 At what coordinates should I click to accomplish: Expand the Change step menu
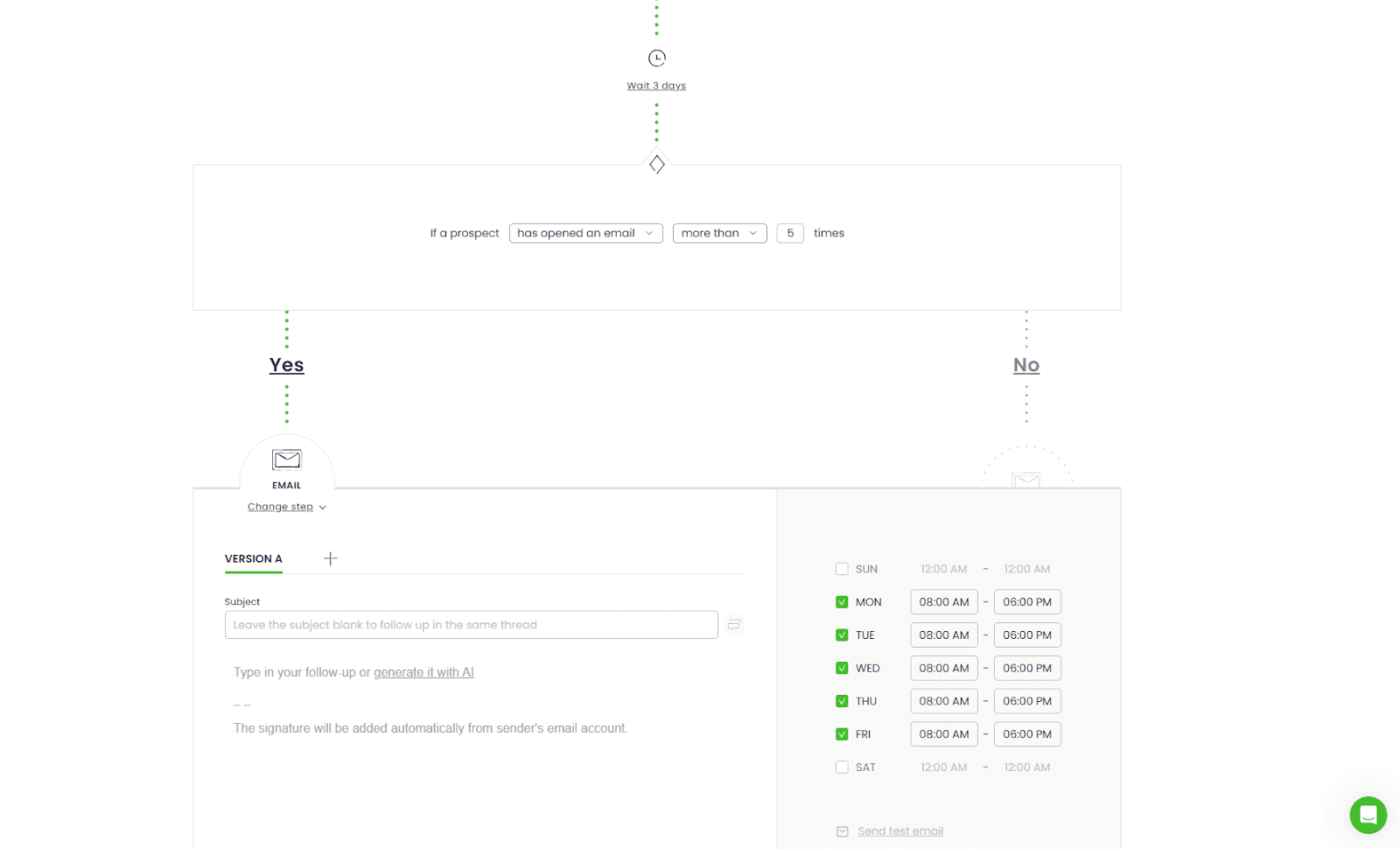[x=286, y=507]
